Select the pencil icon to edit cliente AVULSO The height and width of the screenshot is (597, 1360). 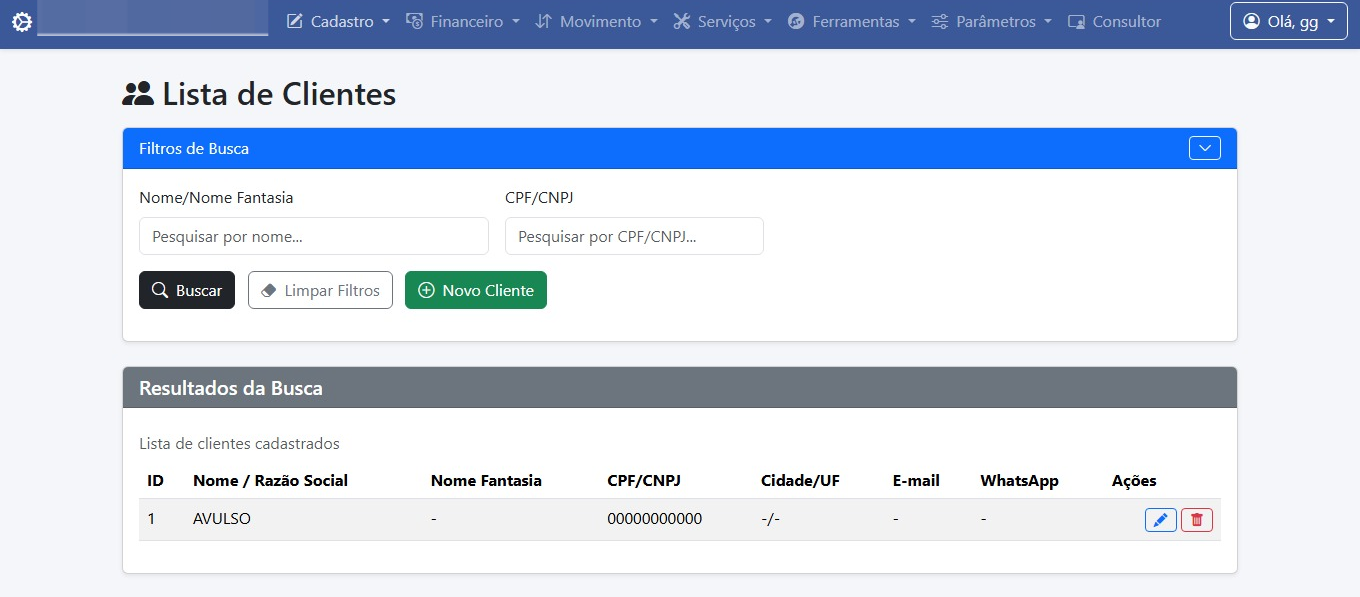(x=1160, y=519)
